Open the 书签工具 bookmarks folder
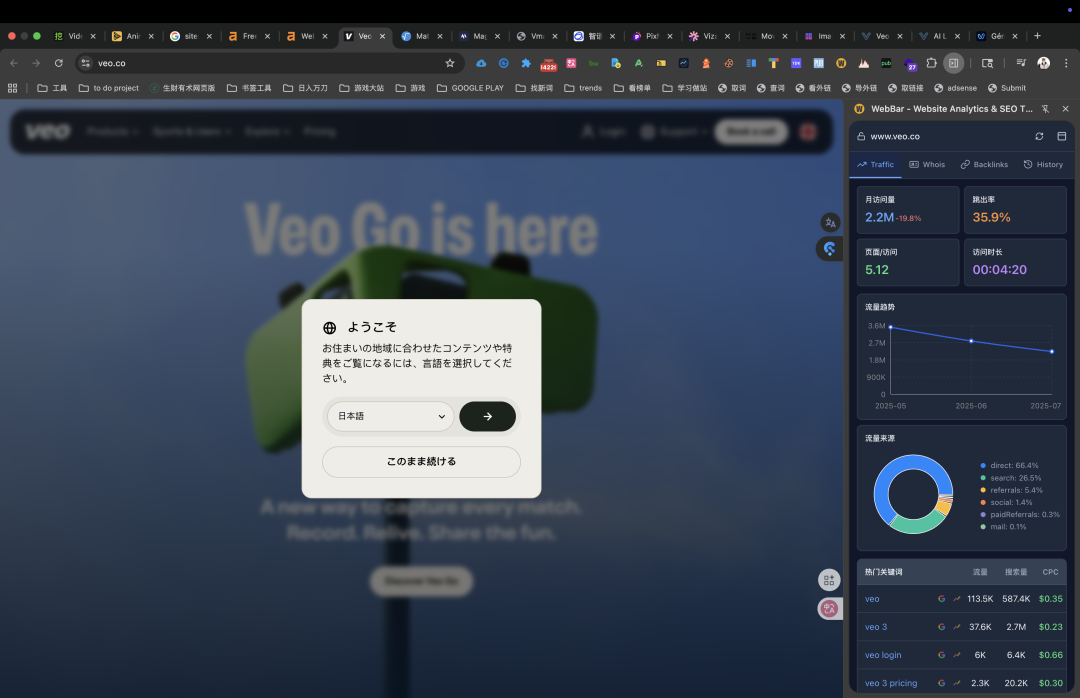The width and height of the screenshot is (1080, 698). (249, 88)
